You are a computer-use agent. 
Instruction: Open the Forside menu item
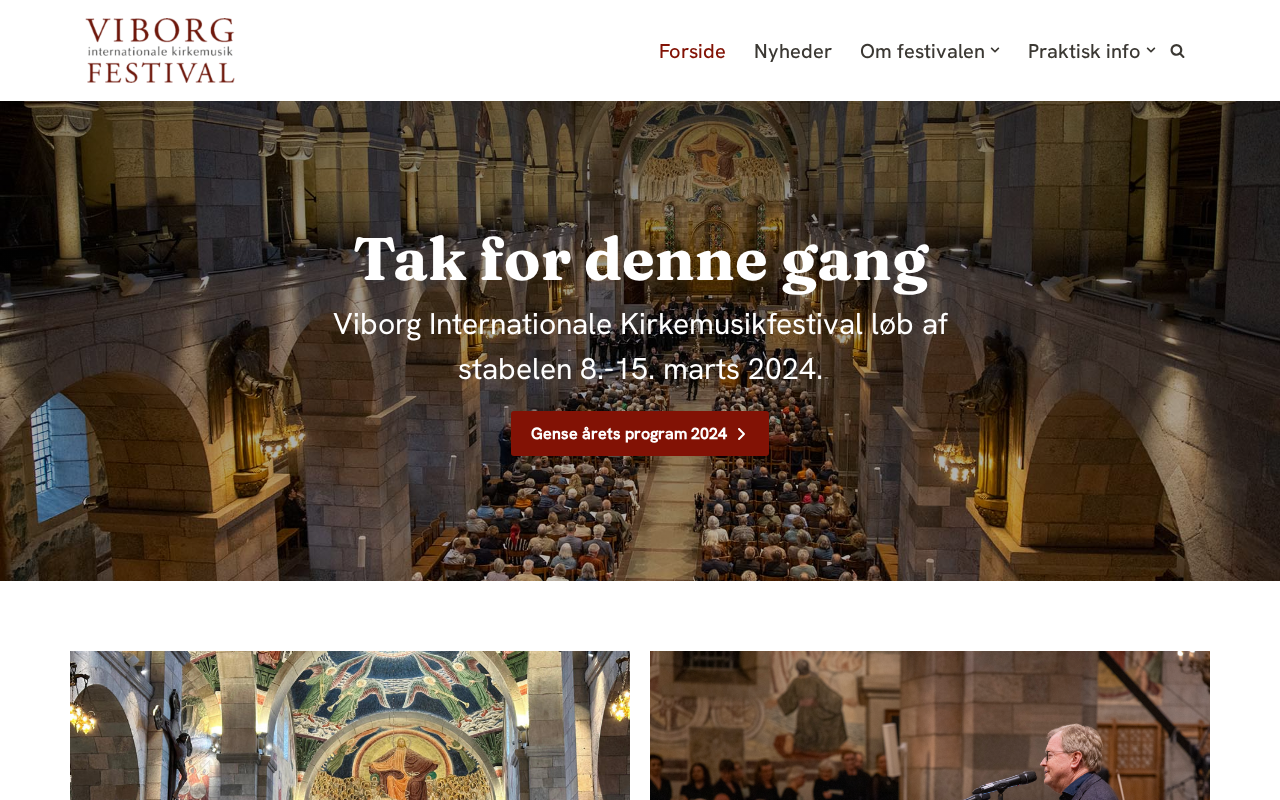[692, 51]
